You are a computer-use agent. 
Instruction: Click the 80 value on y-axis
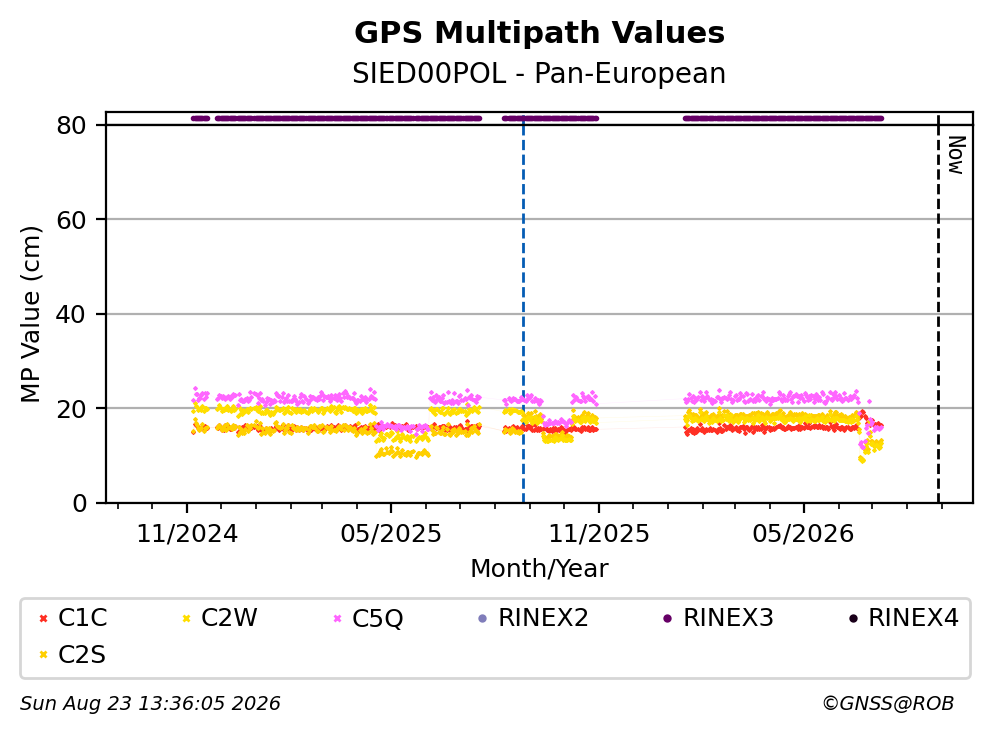[x=71, y=126]
